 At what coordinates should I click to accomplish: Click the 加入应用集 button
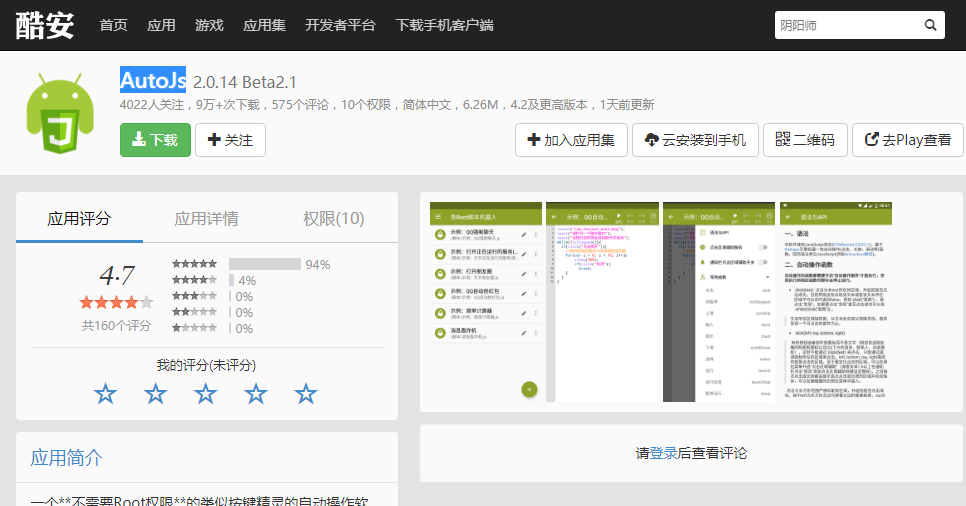570,140
